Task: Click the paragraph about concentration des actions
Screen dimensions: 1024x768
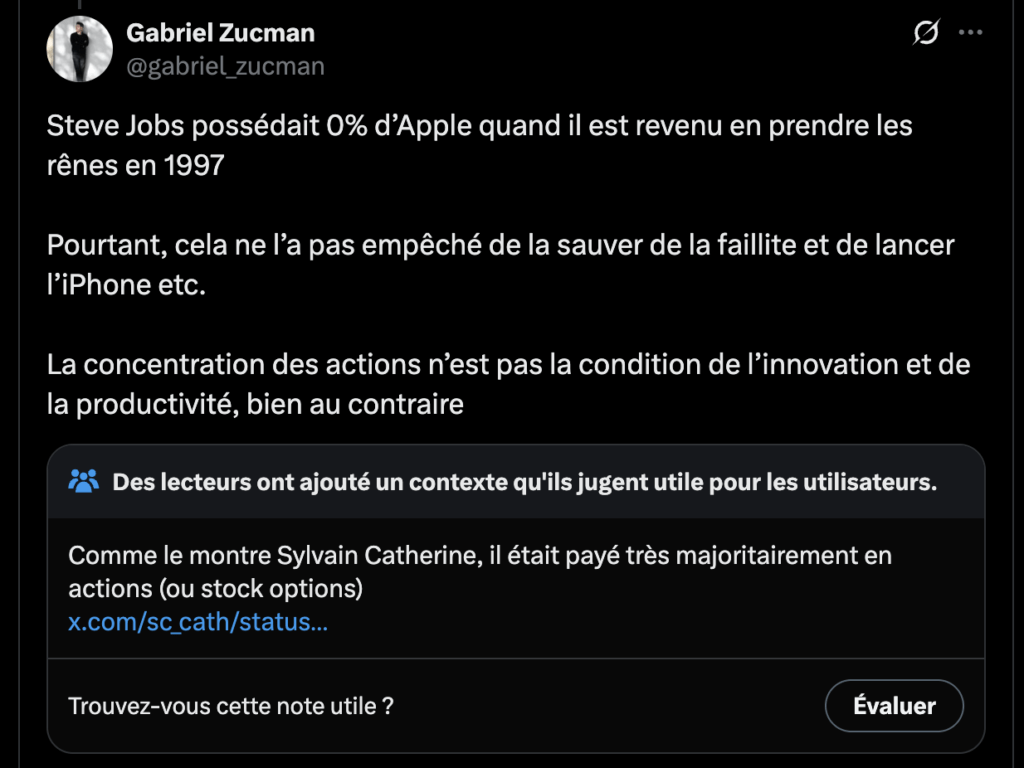Action: tap(507, 384)
